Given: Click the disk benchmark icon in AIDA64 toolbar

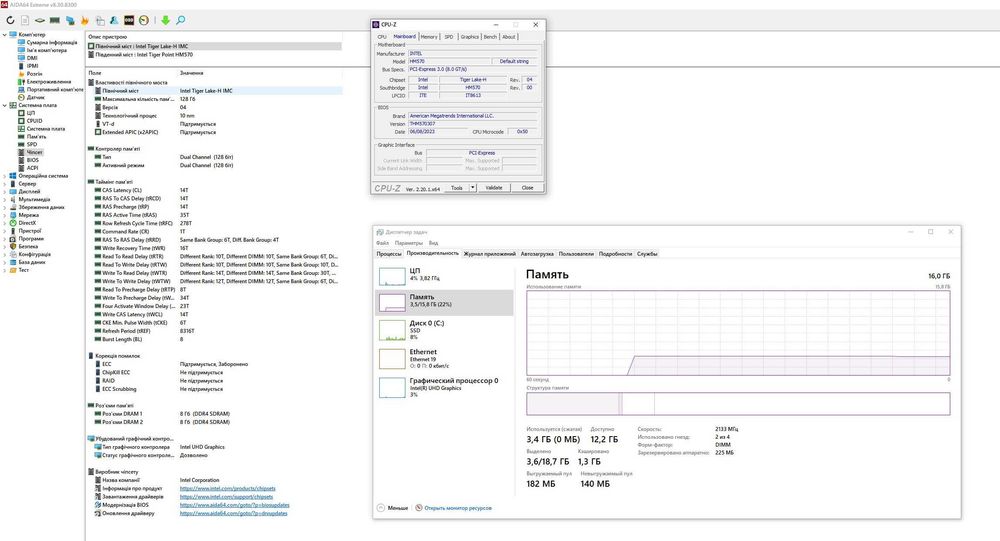Looking at the screenshot, I should click(x=40, y=20).
